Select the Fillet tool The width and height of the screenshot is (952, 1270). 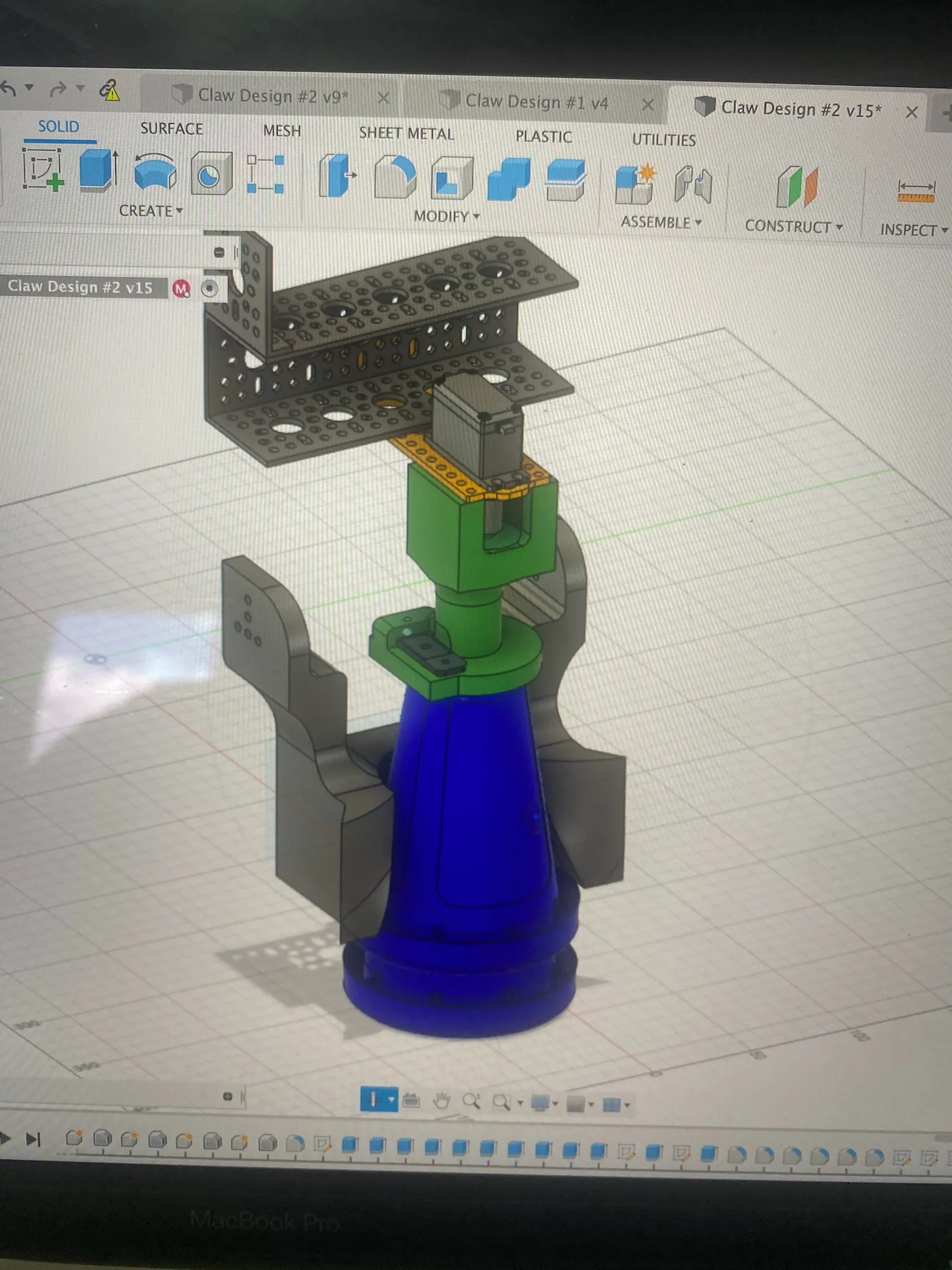click(x=395, y=178)
